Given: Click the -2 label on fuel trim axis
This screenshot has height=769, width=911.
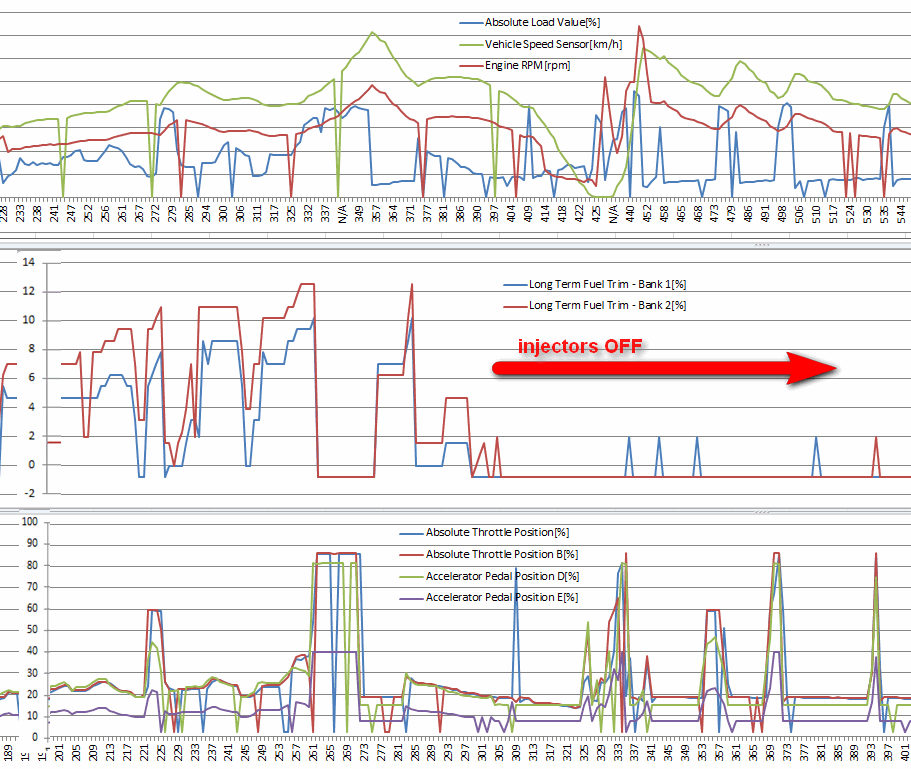Looking at the screenshot, I should [x=29, y=494].
